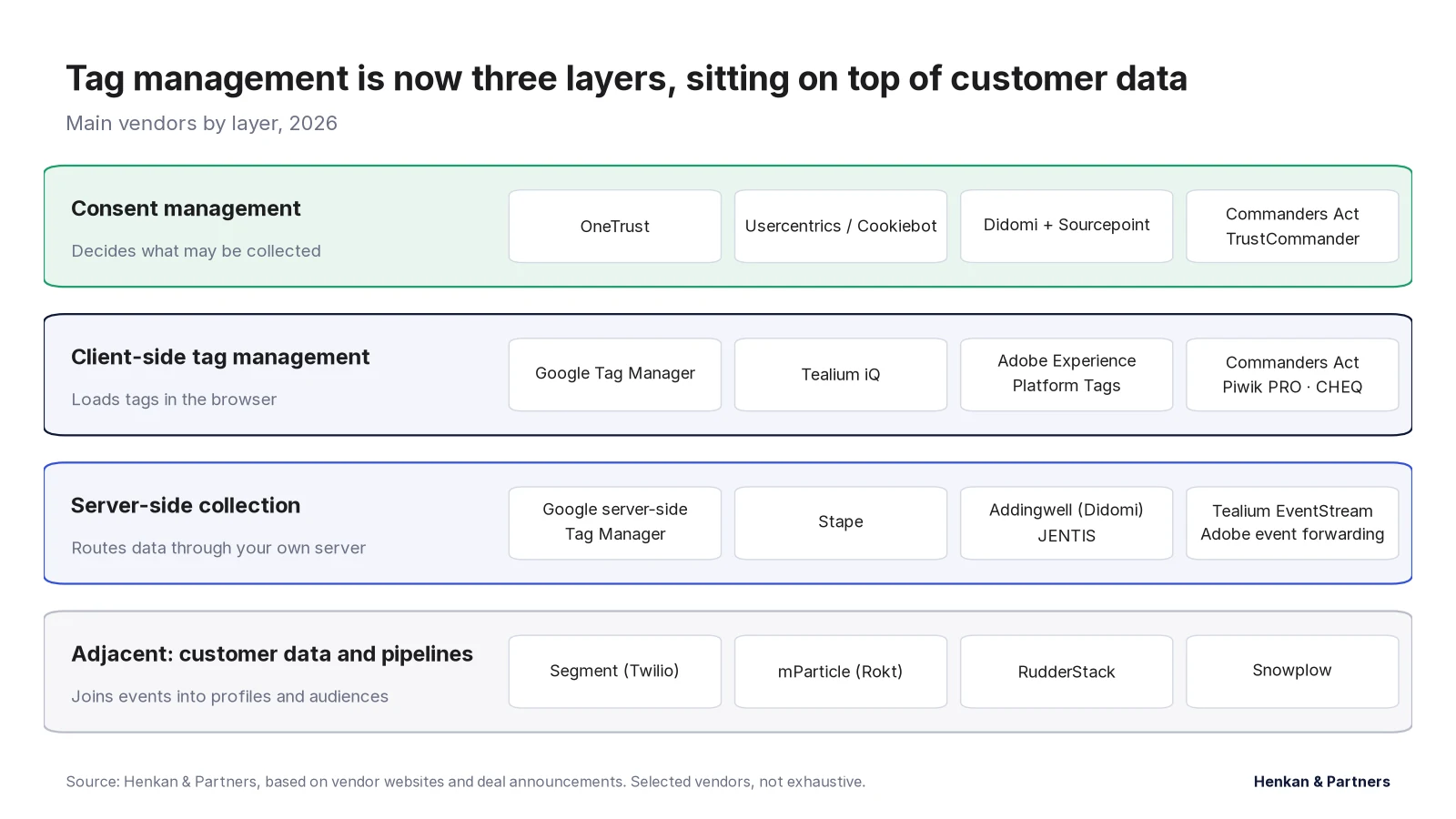
Task: Select the Tealium iQ card
Action: 841,375
